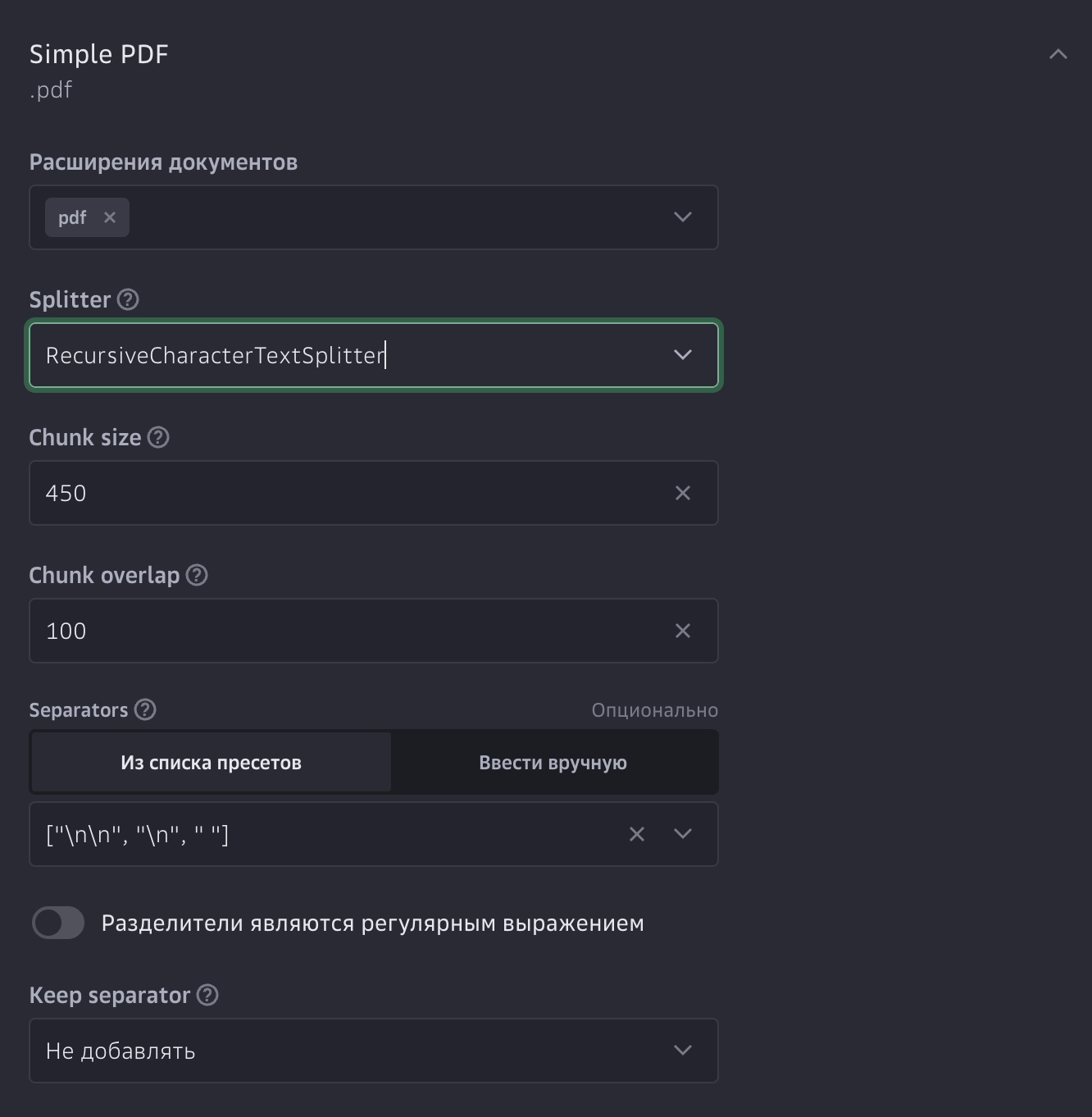Screen dimensions: 1092x1117
Task: Collapse the Simple PDF section
Action: tap(1058, 54)
